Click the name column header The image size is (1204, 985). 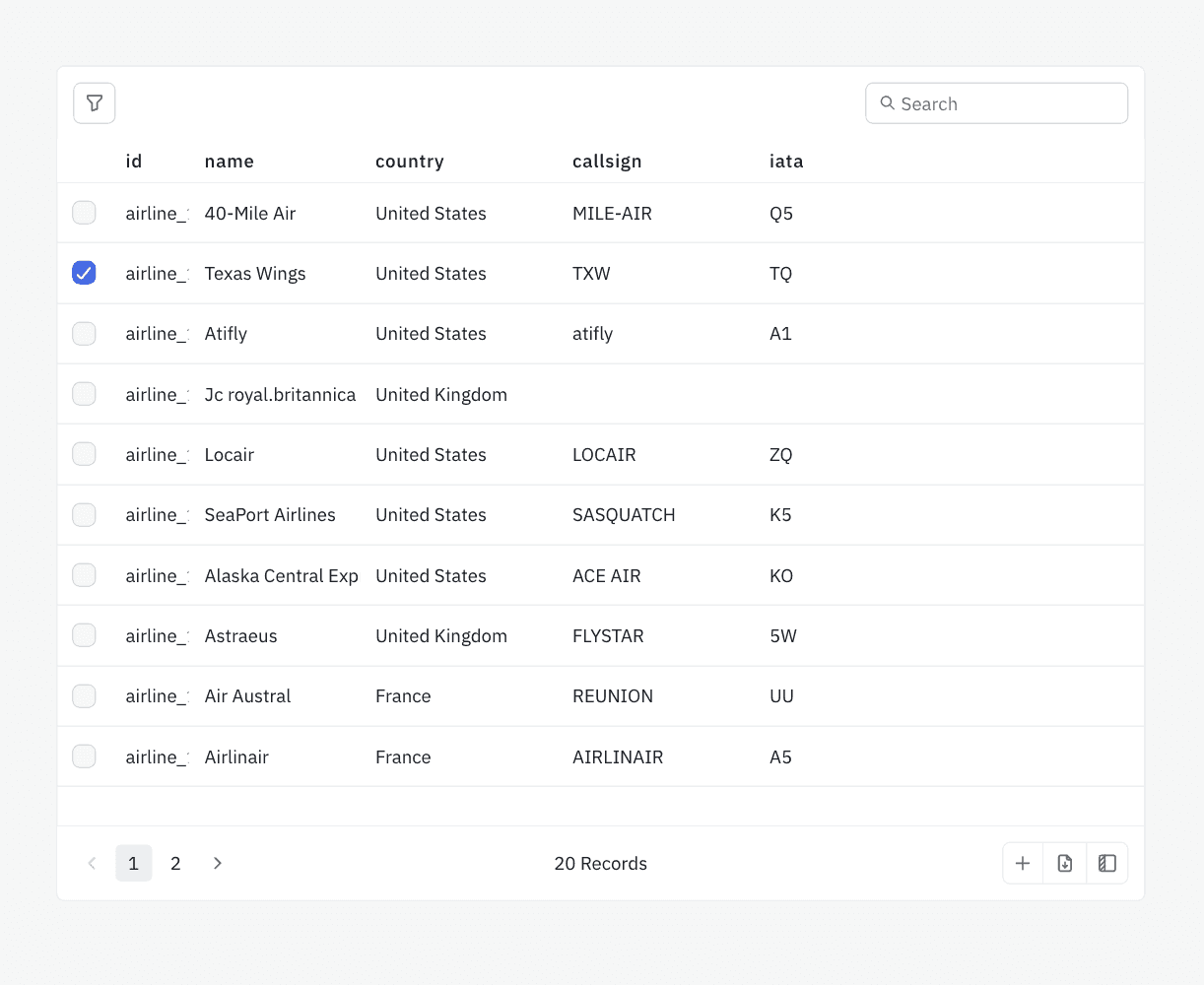pyautogui.click(x=230, y=162)
